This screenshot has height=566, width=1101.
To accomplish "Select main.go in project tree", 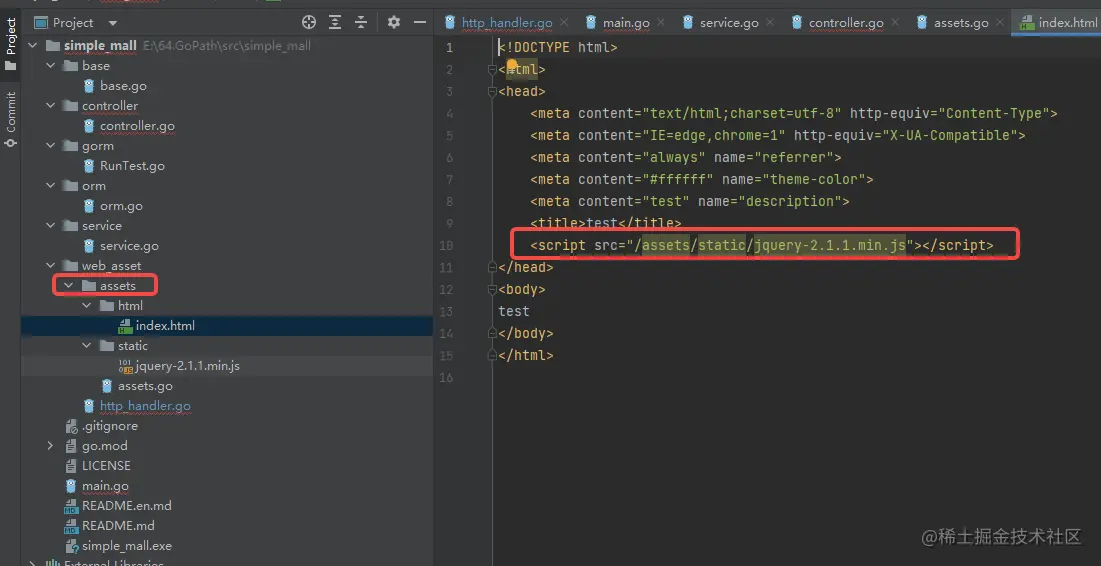I will coord(105,486).
